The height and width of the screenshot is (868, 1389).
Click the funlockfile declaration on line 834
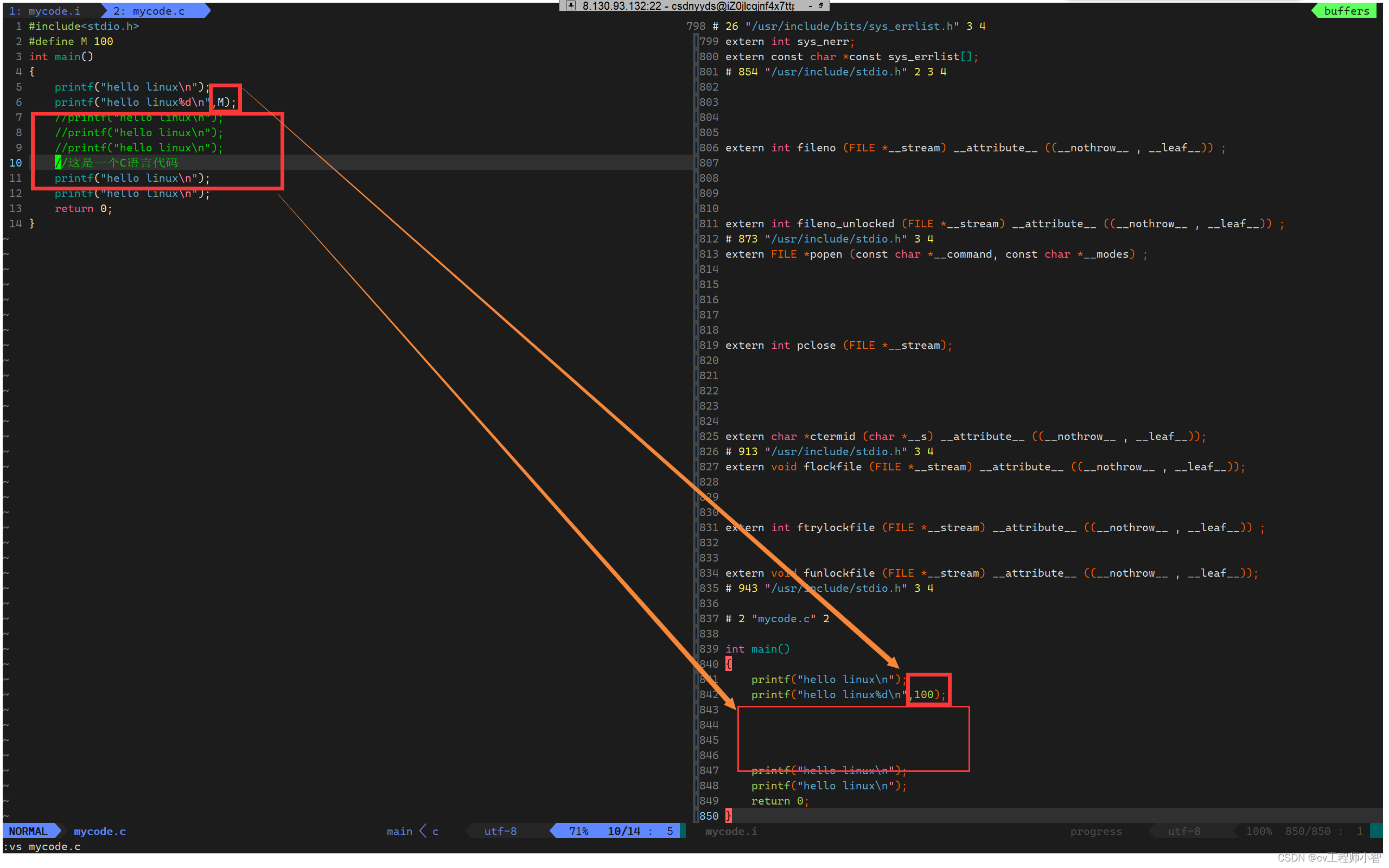pos(991,573)
